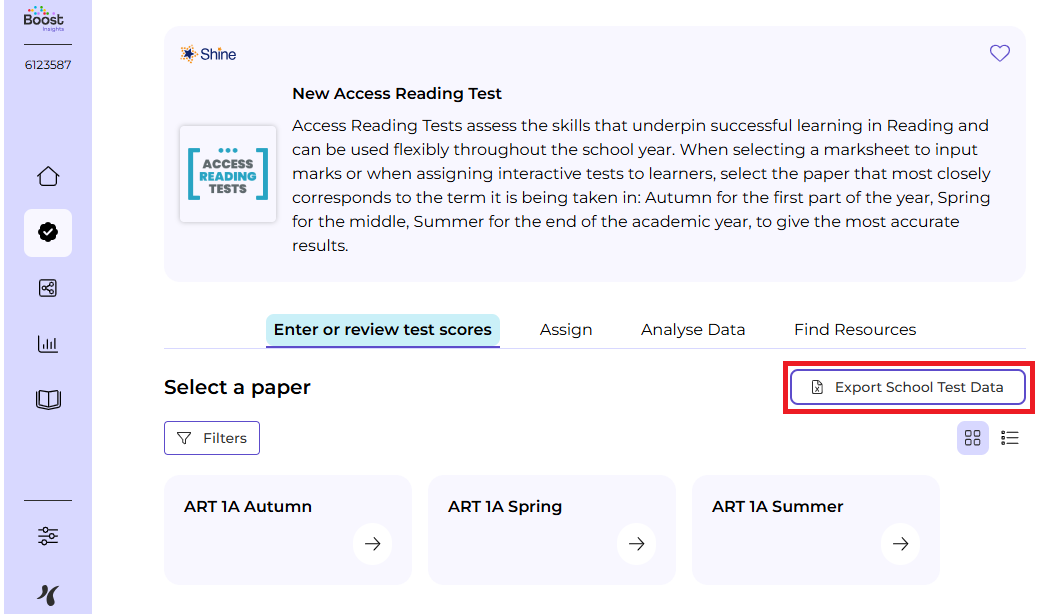Open the assessments checkmark badge icon
Viewport: 1042px width, 614px height.
[48, 233]
